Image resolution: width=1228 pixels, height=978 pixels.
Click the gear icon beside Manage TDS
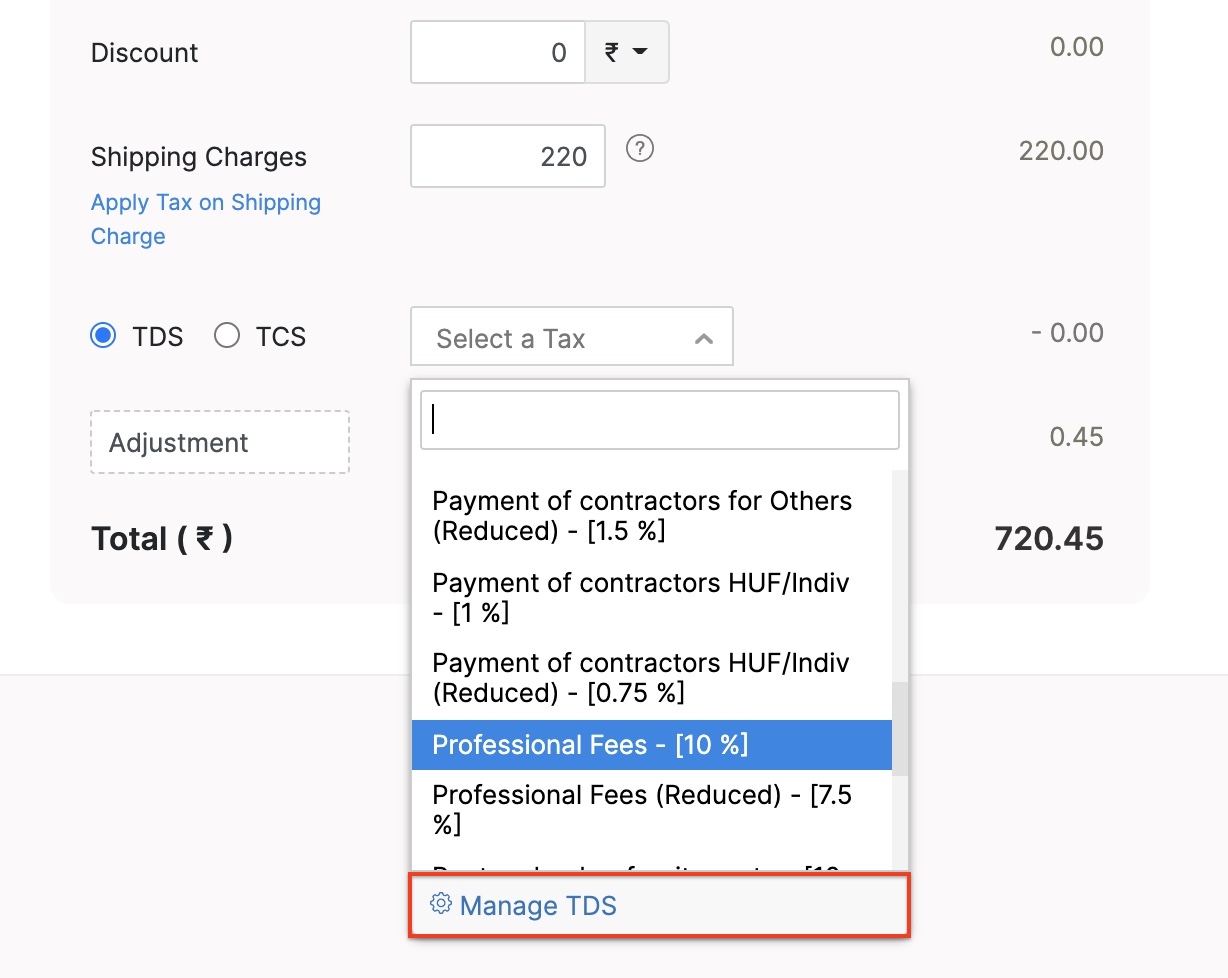[x=440, y=904]
